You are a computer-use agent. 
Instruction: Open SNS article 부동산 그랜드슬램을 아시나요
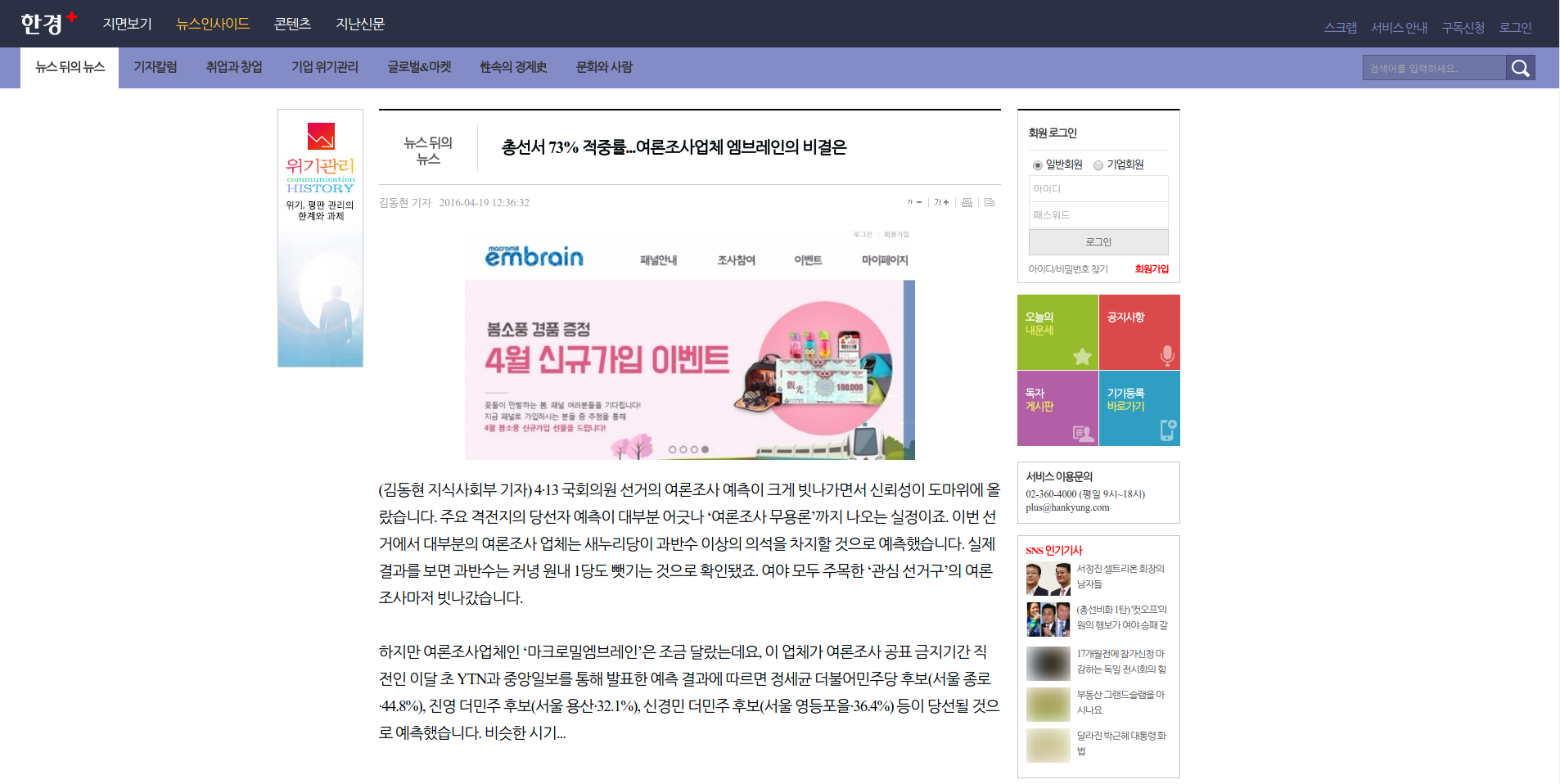pos(1120,702)
